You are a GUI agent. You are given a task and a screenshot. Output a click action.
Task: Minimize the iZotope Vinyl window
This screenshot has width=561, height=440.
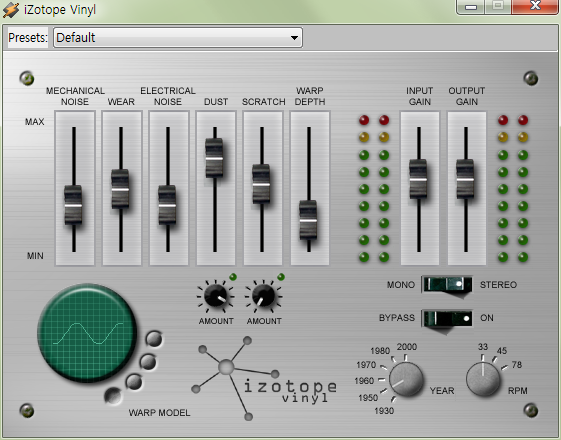click(471, 6)
